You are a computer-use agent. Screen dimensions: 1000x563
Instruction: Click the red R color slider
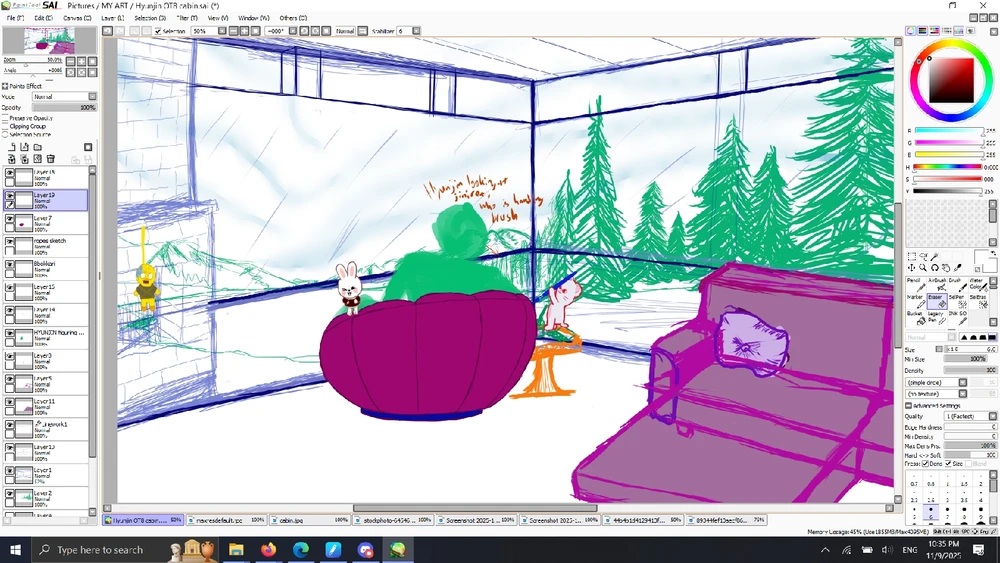948,131
